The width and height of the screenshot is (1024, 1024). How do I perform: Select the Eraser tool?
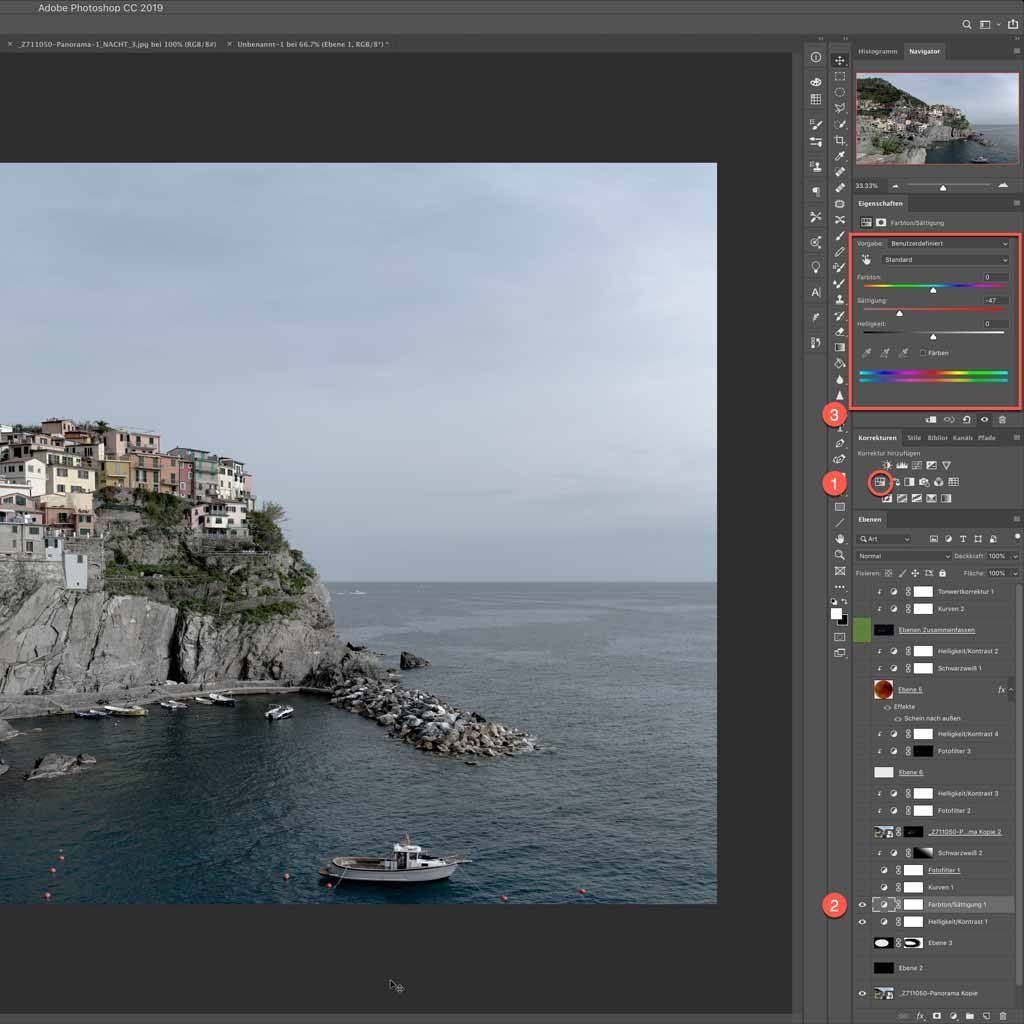(x=840, y=331)
